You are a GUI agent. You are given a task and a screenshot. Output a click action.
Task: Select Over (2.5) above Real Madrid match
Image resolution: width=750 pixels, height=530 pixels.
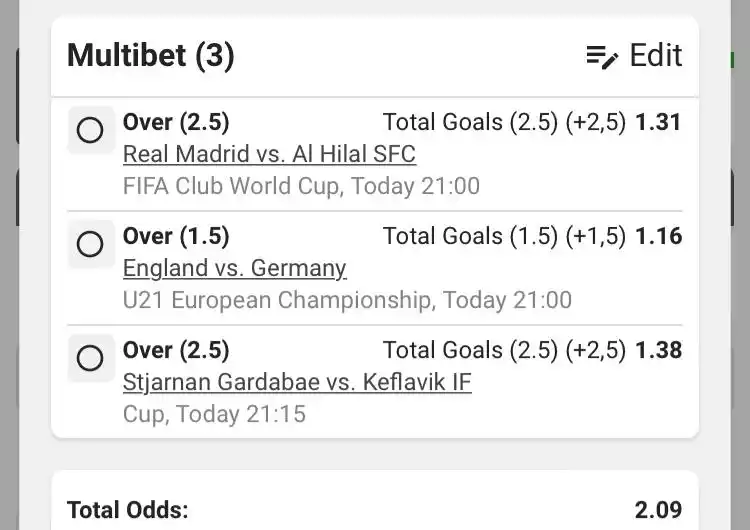pyautogui.click(x=176, y=122)
